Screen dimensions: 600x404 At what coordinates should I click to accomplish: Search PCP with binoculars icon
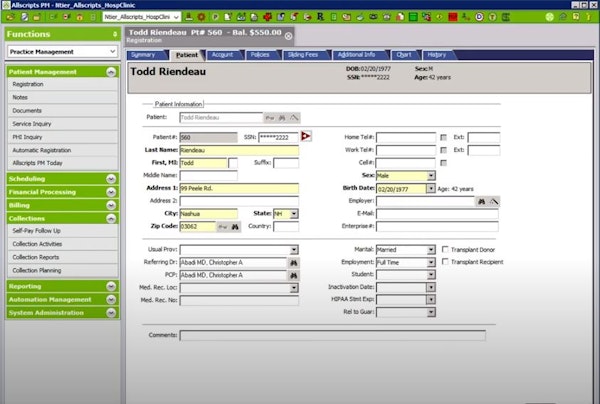pos(293,275)
